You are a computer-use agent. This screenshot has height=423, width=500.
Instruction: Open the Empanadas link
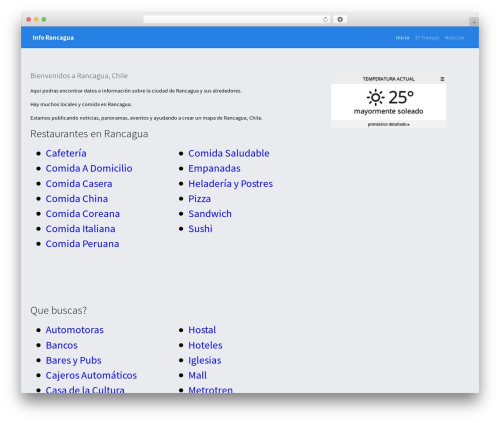point(214,168)
